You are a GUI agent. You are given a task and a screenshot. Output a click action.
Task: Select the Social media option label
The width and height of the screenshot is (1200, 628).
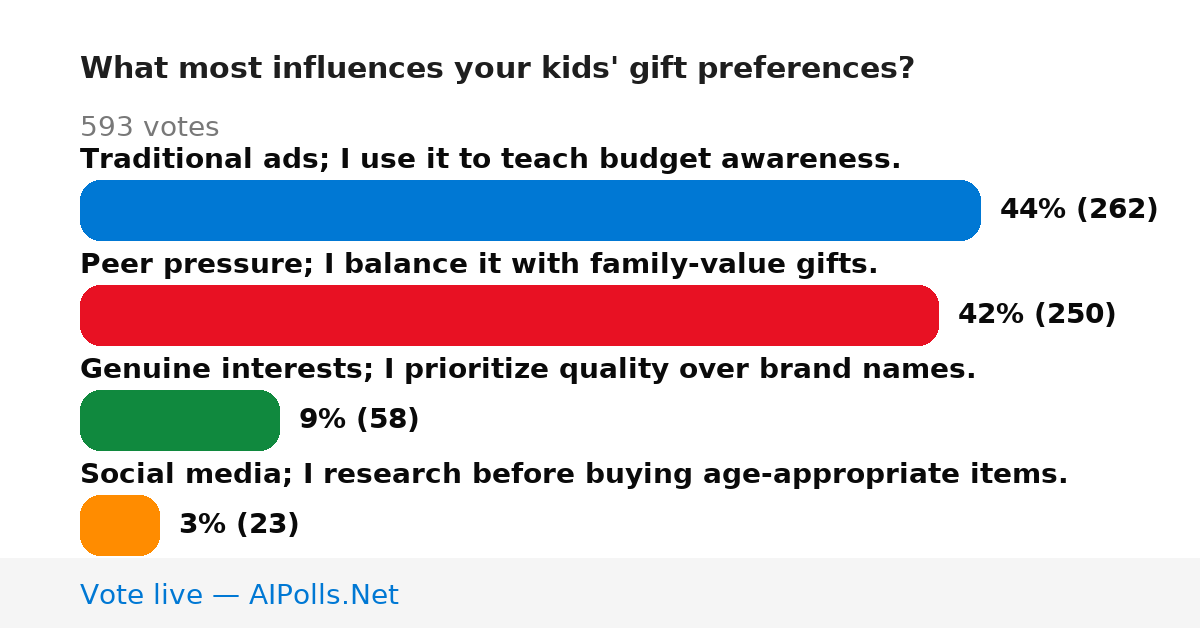[574, 474]
